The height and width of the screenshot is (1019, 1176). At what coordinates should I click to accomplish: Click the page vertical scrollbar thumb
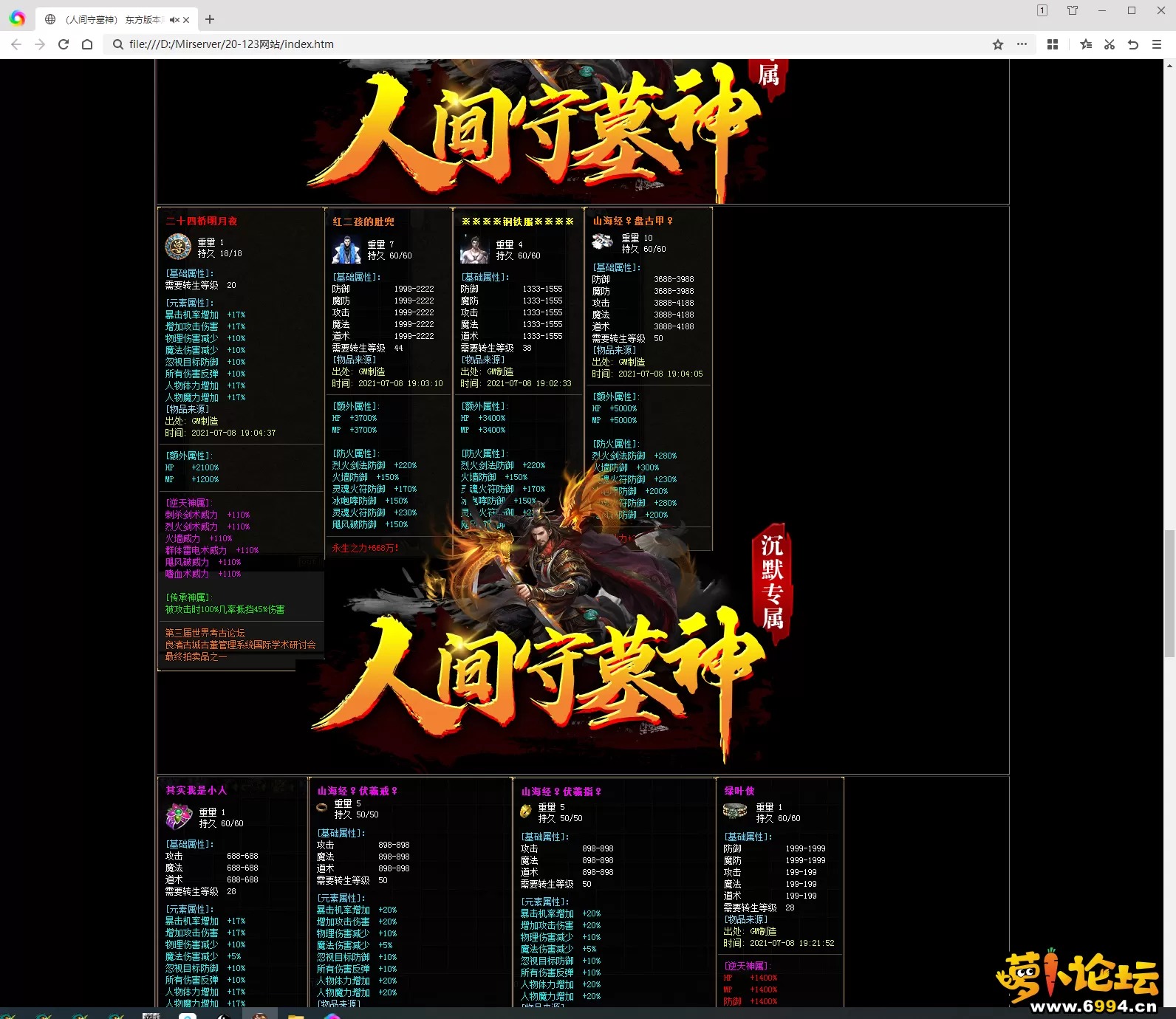coord(1169,593)
